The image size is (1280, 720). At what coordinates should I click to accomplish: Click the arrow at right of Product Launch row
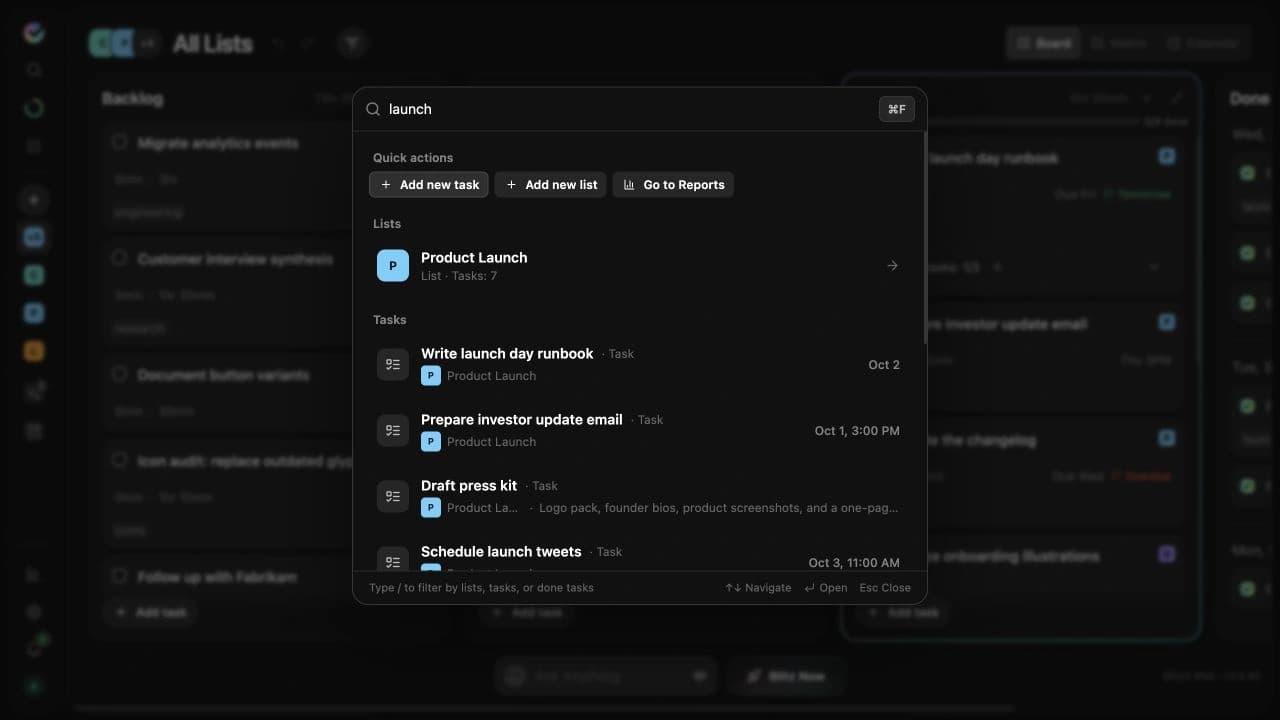coord(892,266)
